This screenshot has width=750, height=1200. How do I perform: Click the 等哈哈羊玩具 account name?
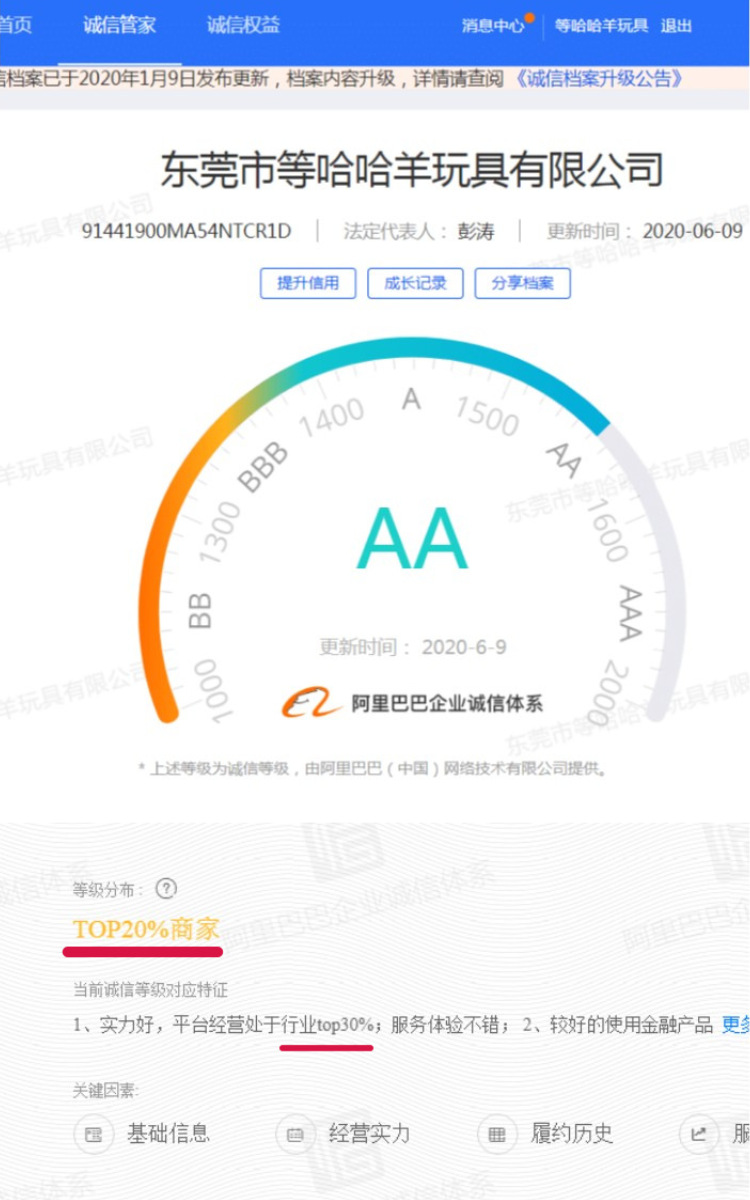pos(601,26)
